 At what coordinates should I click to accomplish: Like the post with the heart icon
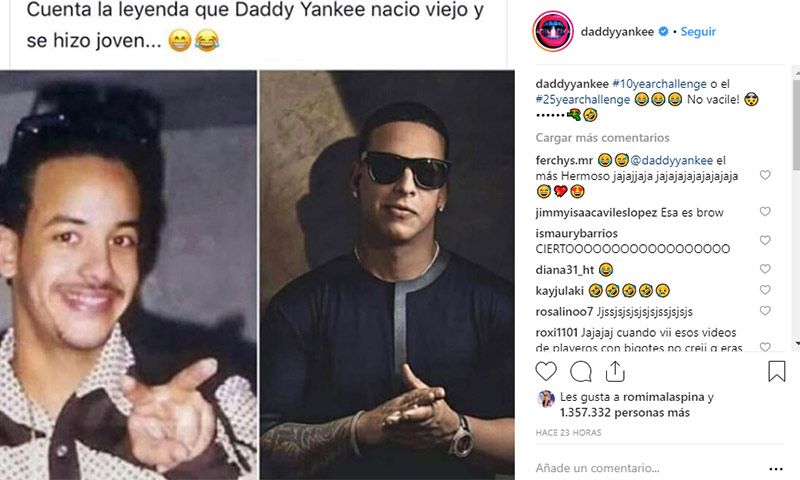tap(546, 371)
